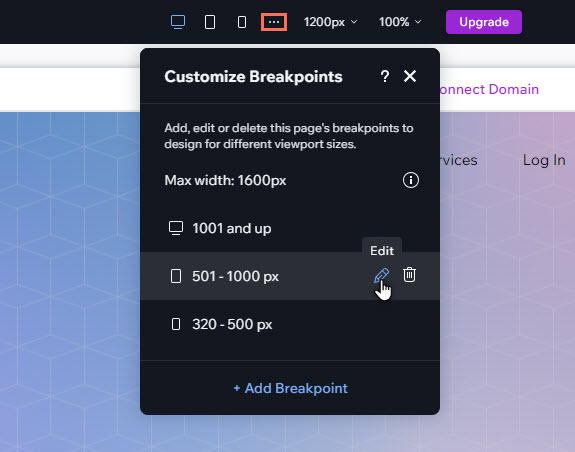This screenshot has height=452, width=575.
Task: Click the Upgrade button
Action: tap(484, 22)
